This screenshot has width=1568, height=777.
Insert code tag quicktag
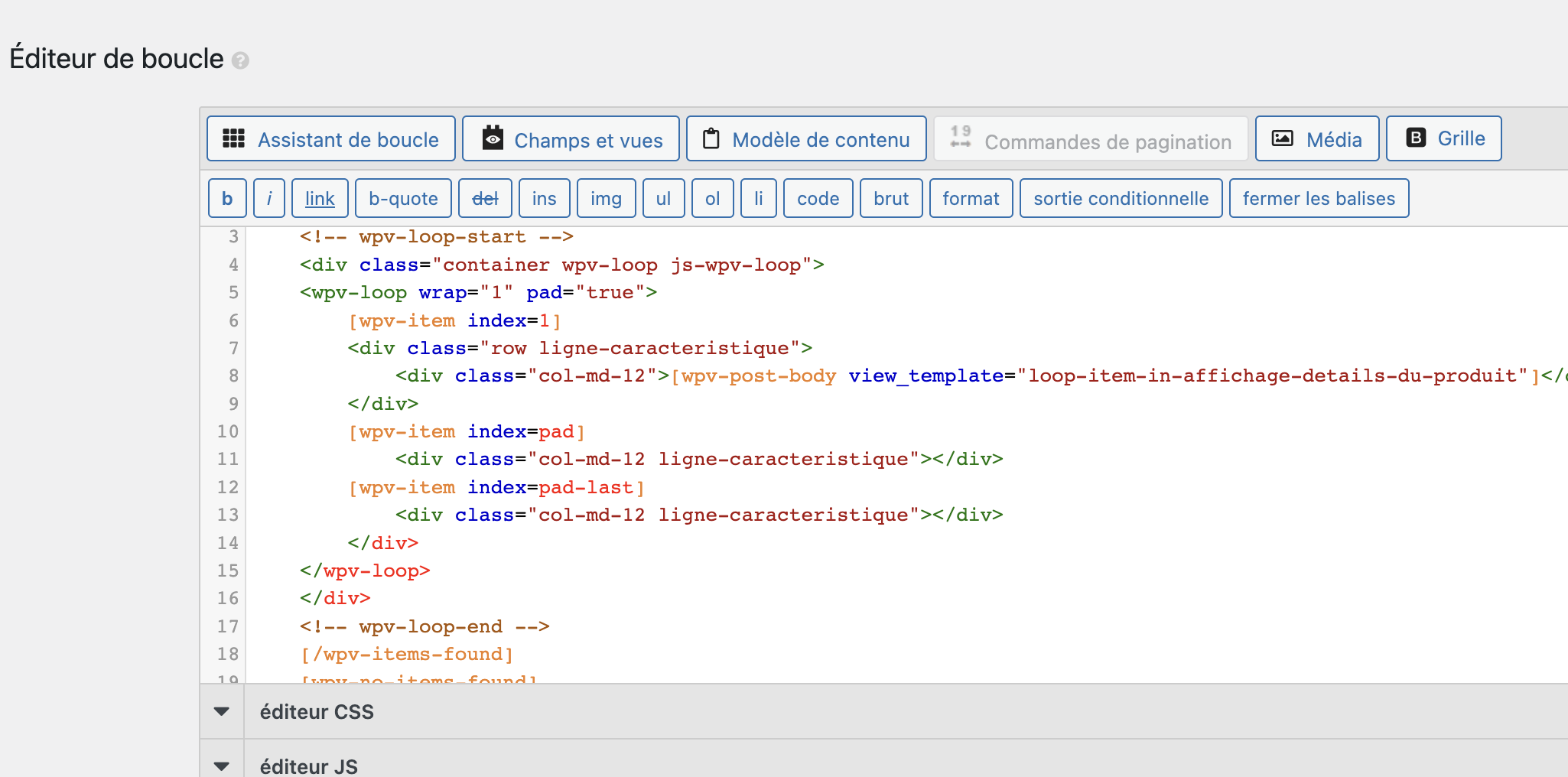point(818,198)
